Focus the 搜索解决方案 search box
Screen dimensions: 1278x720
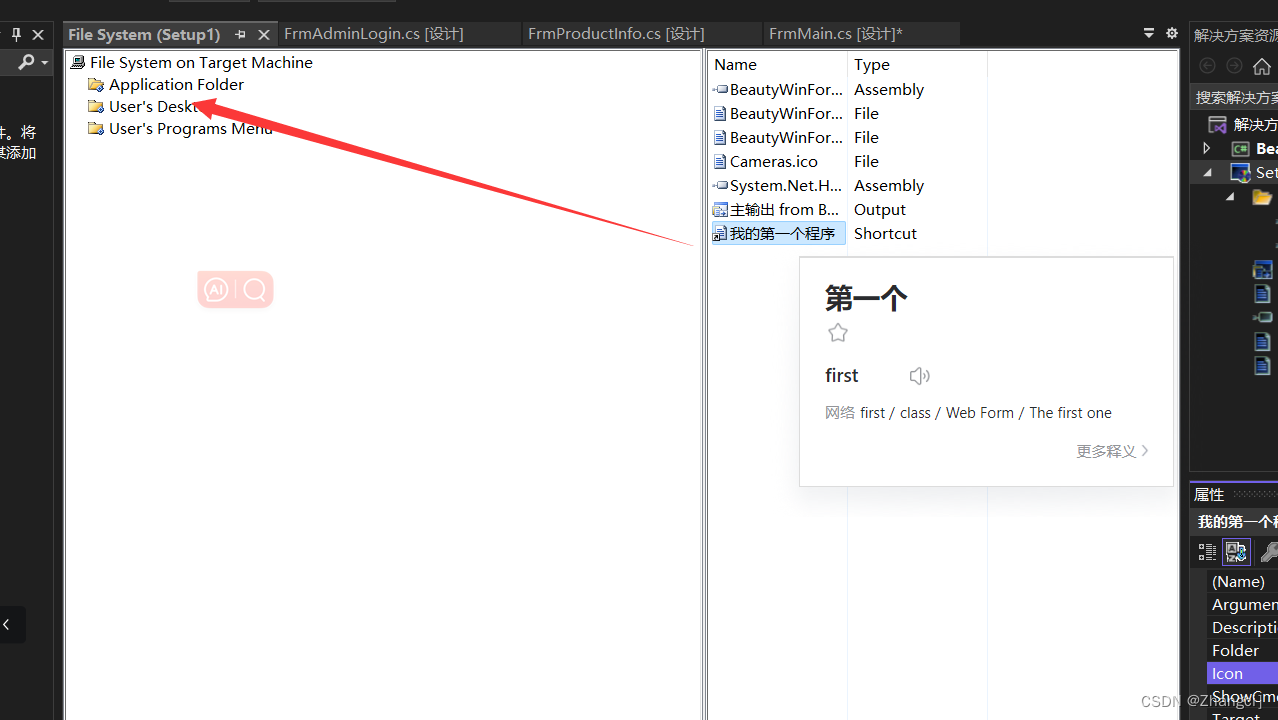(x=1235, y=97)
